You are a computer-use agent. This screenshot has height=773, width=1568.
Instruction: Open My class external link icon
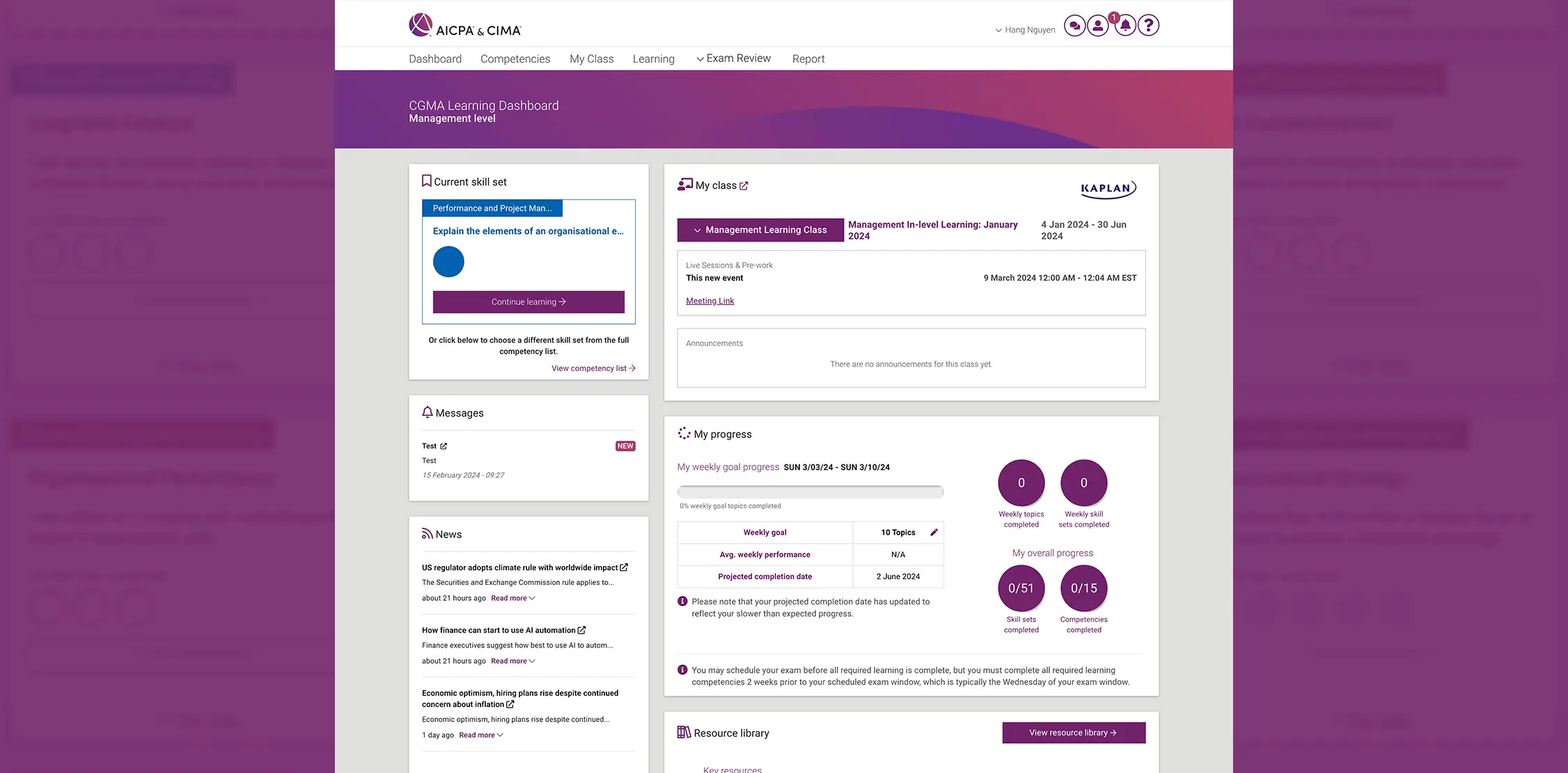pyautogui.click(x=744, y=186)
